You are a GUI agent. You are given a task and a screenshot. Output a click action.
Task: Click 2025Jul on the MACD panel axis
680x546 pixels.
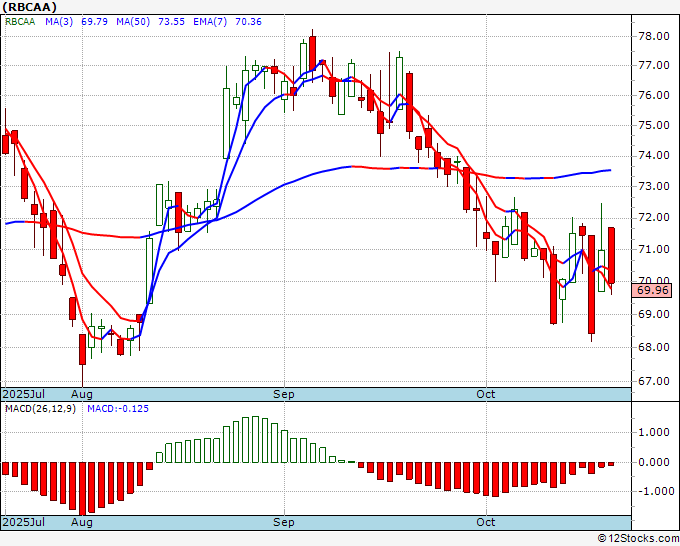pyautogui.click(x=24, y=522)
